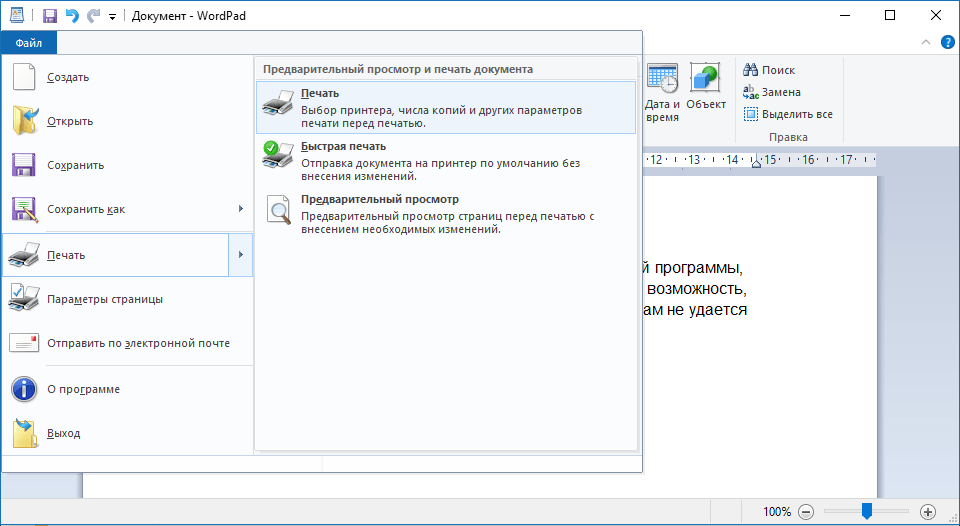The width and height of the screenshot is (960, 526).
Task: Click the blue info icon beside О программе
Action: 24,389
